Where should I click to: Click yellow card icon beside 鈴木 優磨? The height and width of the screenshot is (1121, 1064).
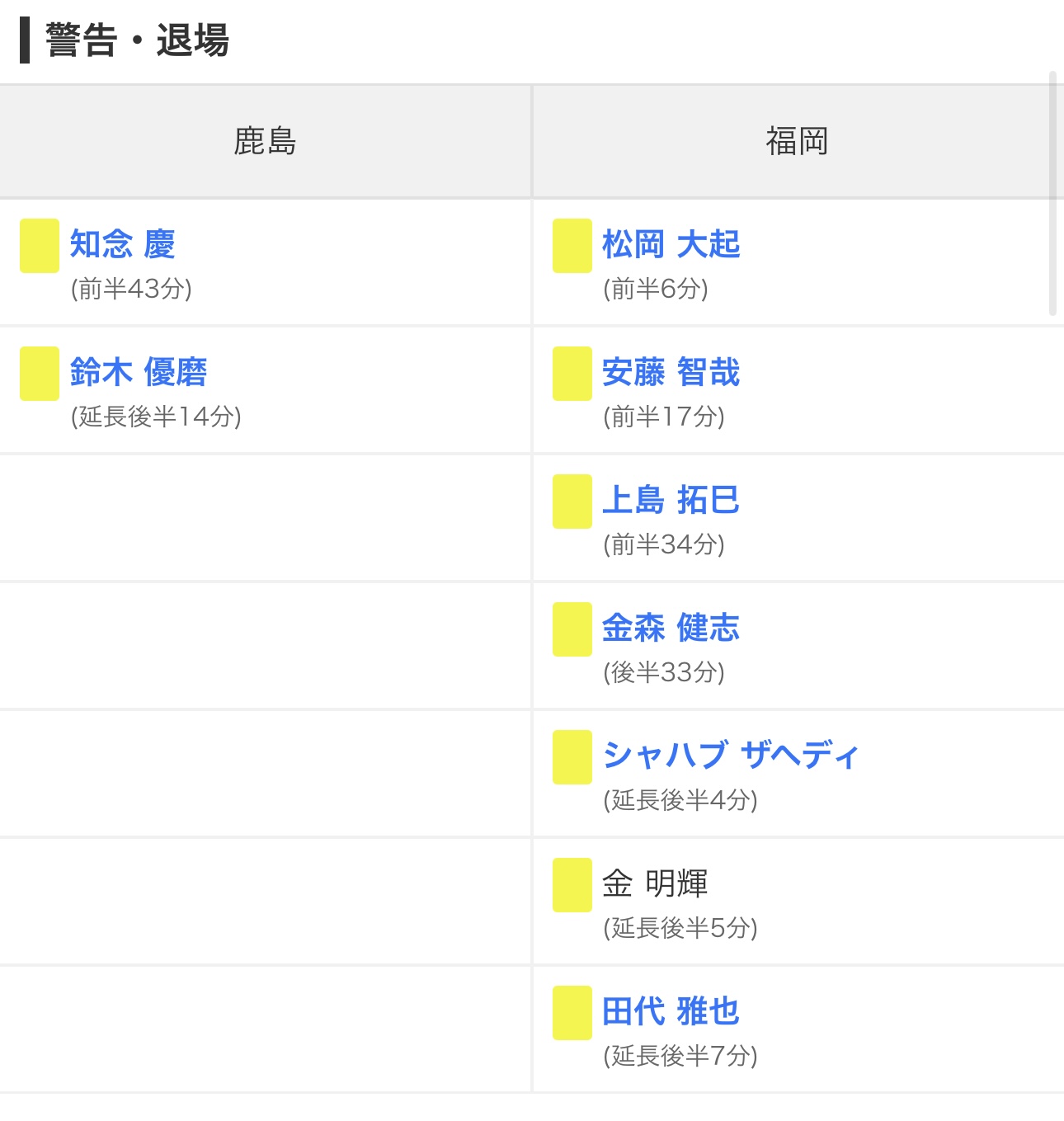[40, 374]
